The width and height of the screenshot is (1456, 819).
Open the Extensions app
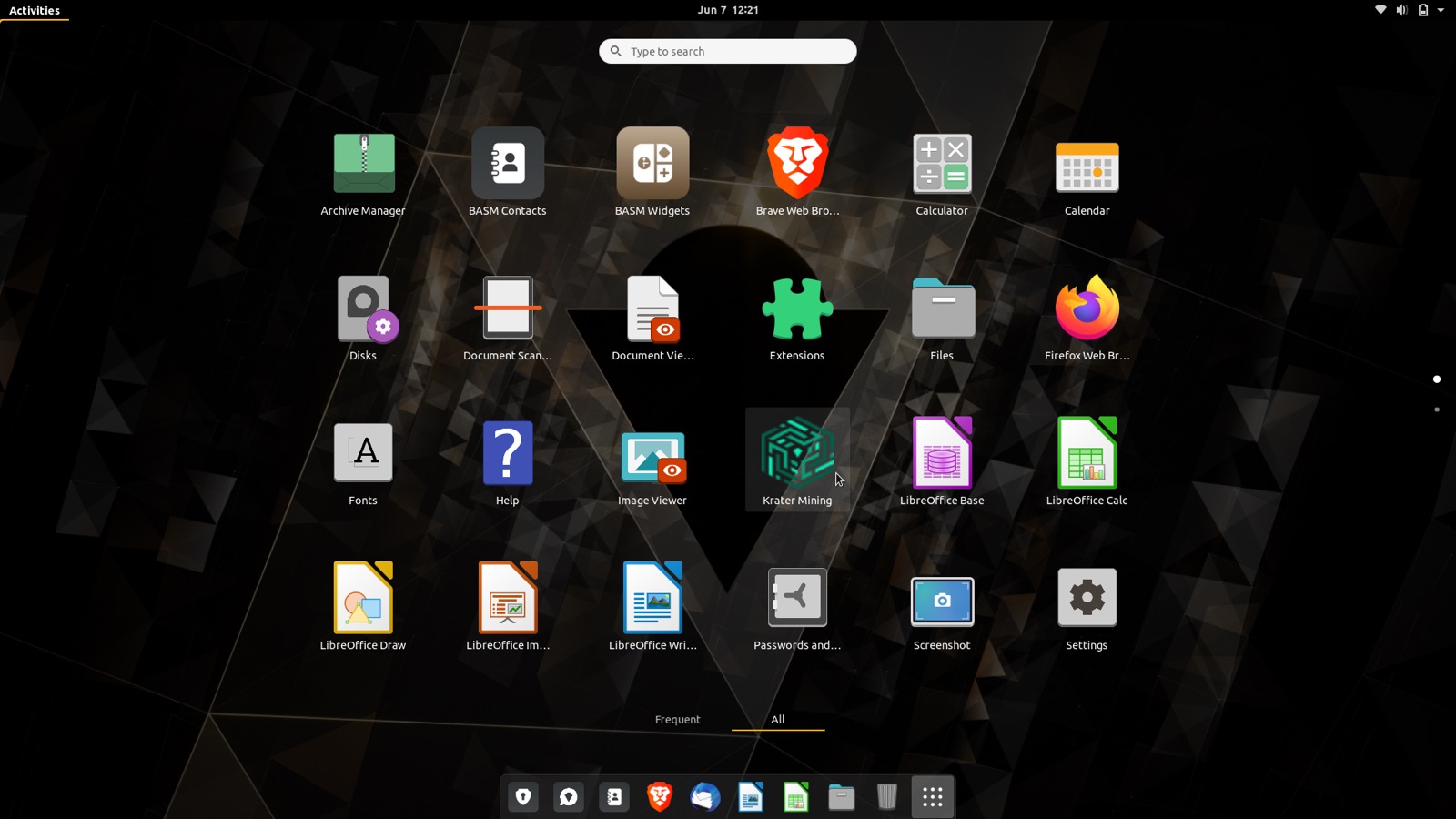pyautogui.click(x=797, y=316)
